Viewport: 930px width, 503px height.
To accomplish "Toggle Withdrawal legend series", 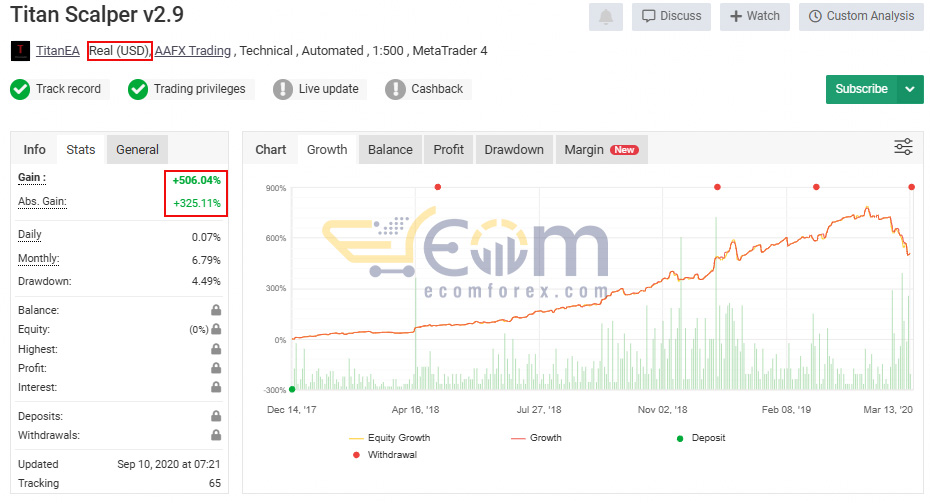I will pos(385,455).
